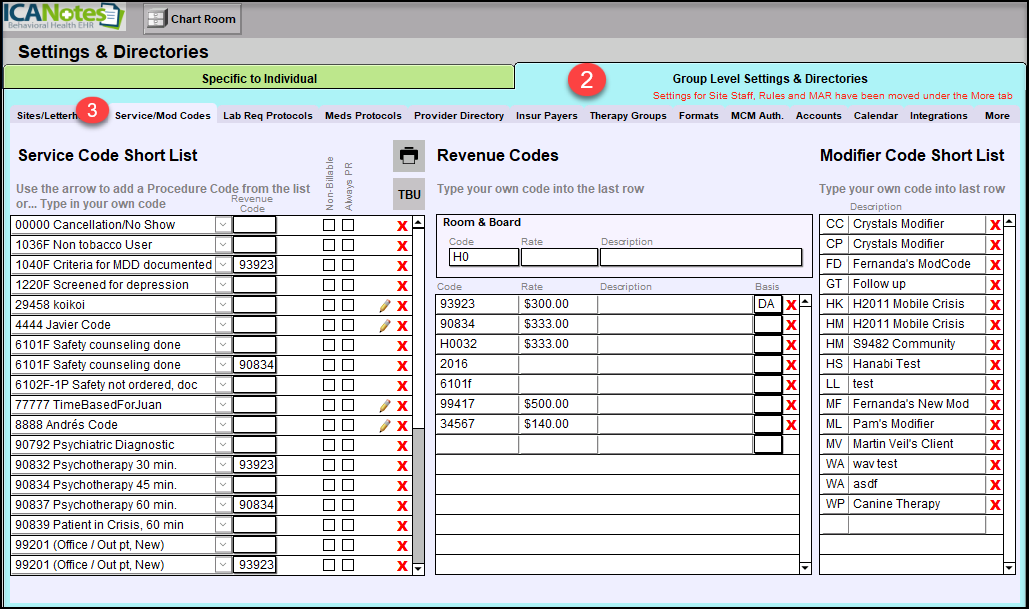Remove revenue code 93923 row
1029x609 pixels.
click(x=791, y=305)
